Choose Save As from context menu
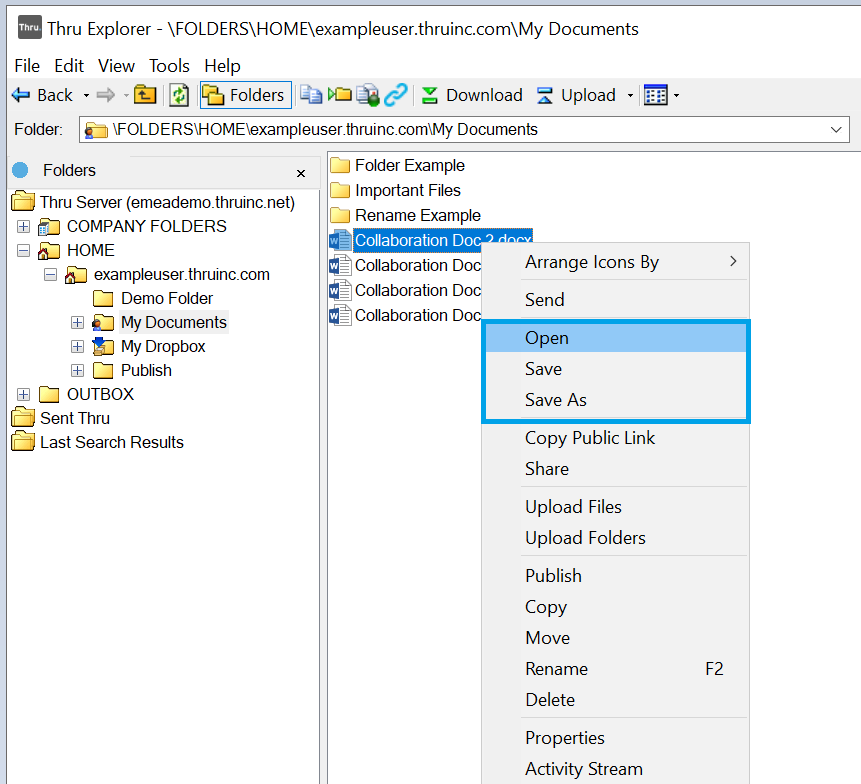861x784 pixels. (x=555, y=400)
